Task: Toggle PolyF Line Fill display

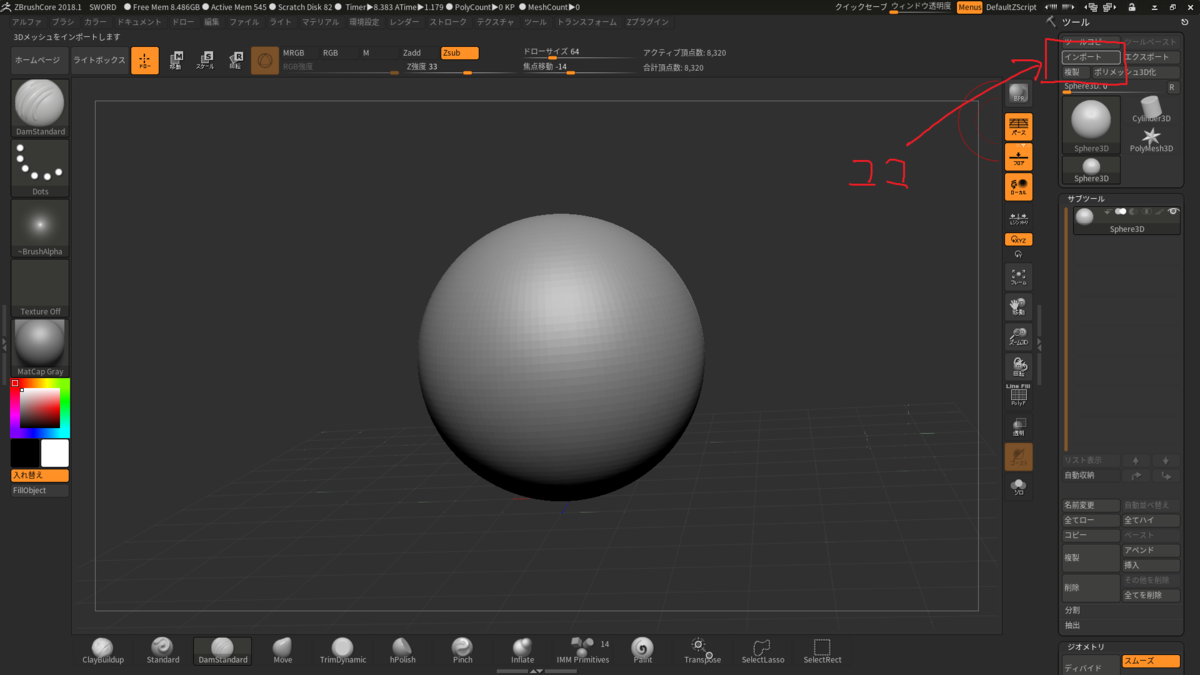Action: click(1018, 395)
